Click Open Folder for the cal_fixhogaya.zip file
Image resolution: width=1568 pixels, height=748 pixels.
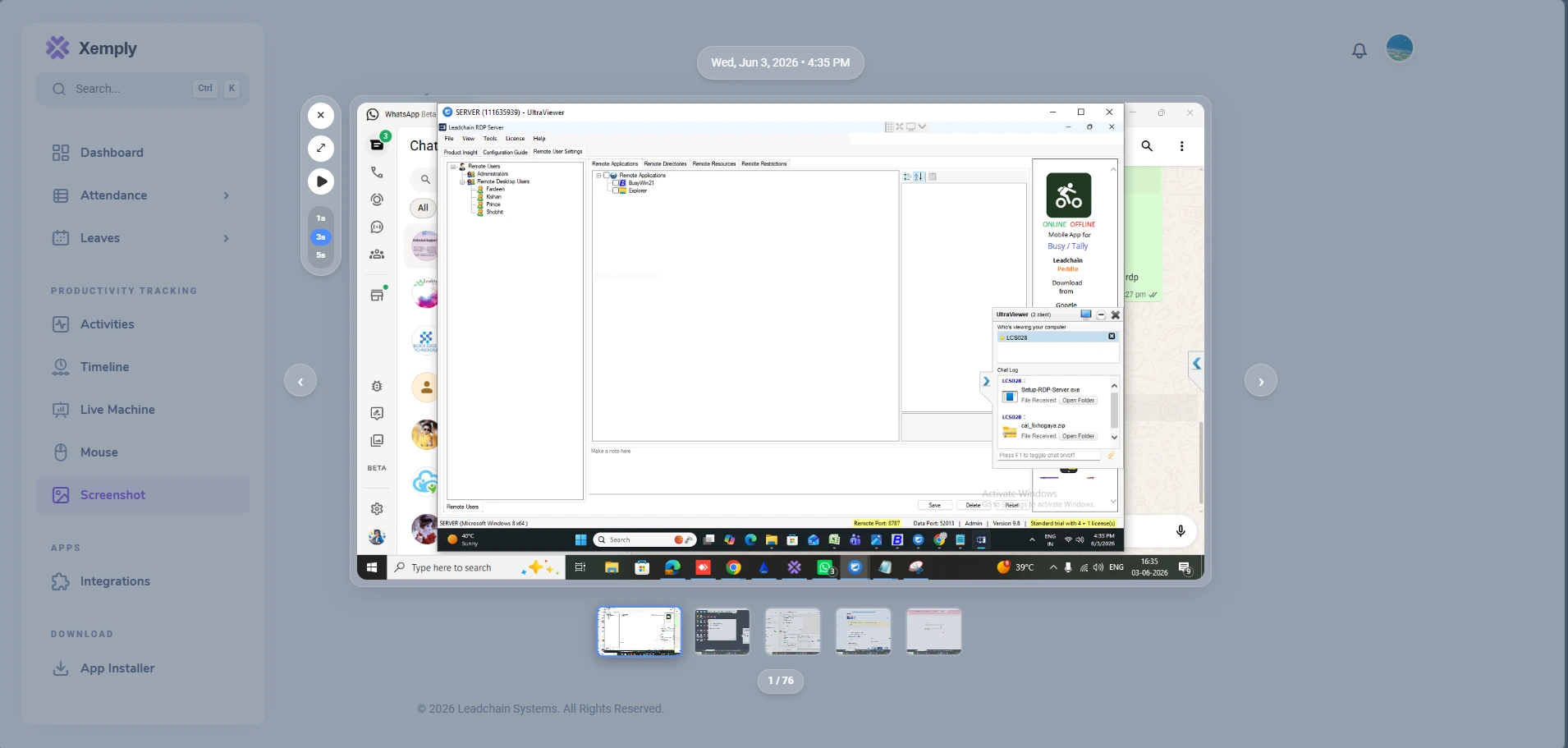tap(1078, 436)
